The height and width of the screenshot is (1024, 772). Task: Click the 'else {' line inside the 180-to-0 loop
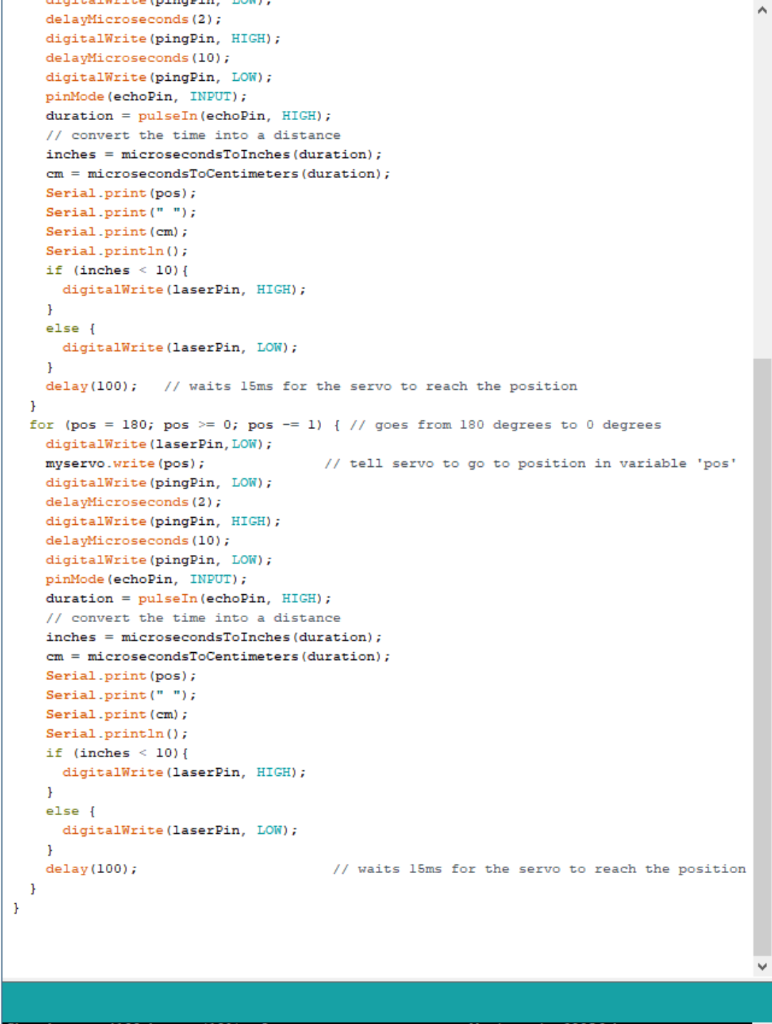(x=71, y=811)
